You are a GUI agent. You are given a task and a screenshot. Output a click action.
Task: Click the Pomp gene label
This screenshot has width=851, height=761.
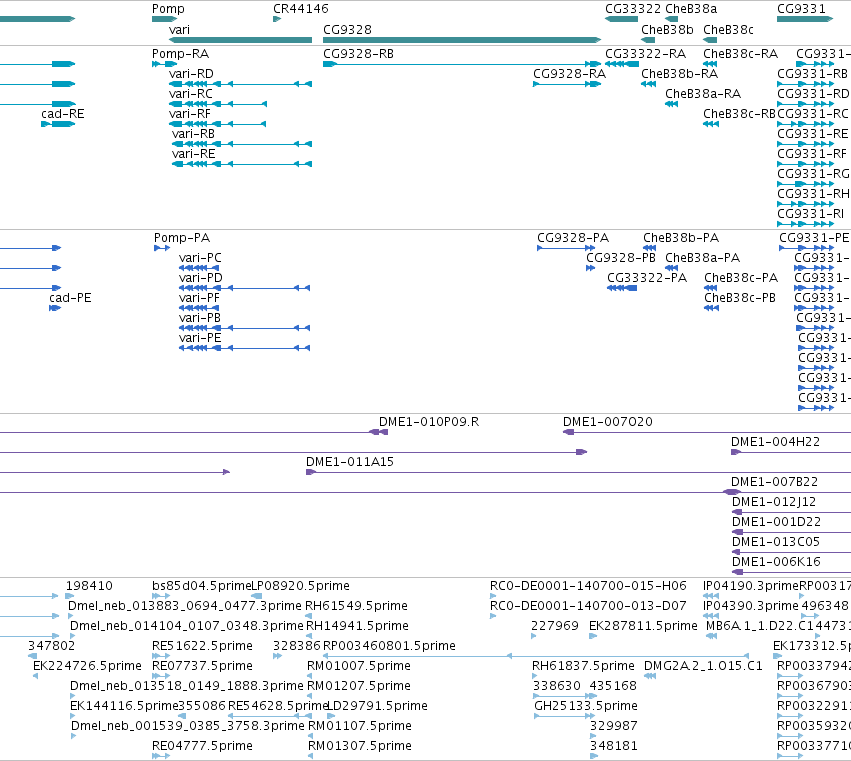[x=168, y=9]
